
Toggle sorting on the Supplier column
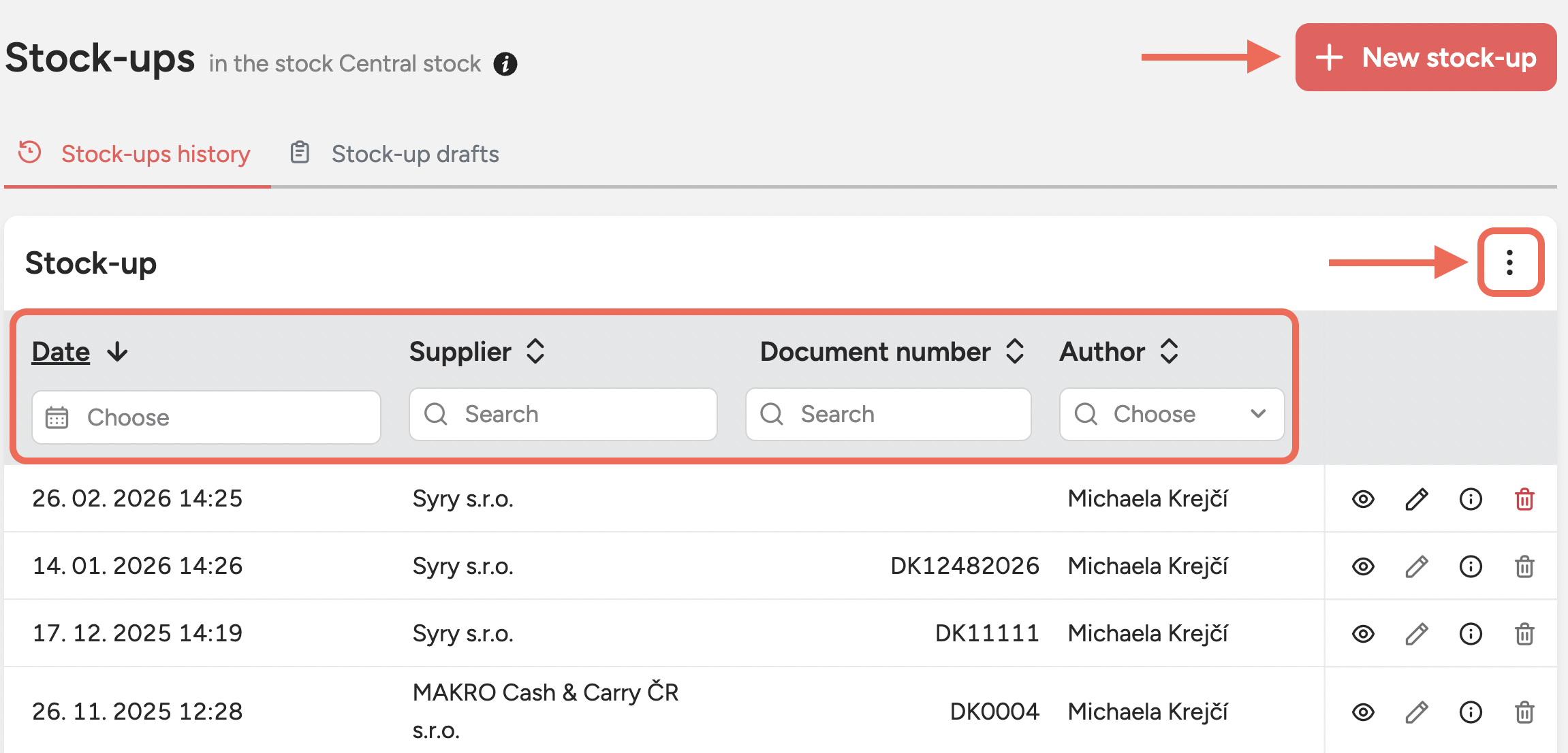[535, 351]
